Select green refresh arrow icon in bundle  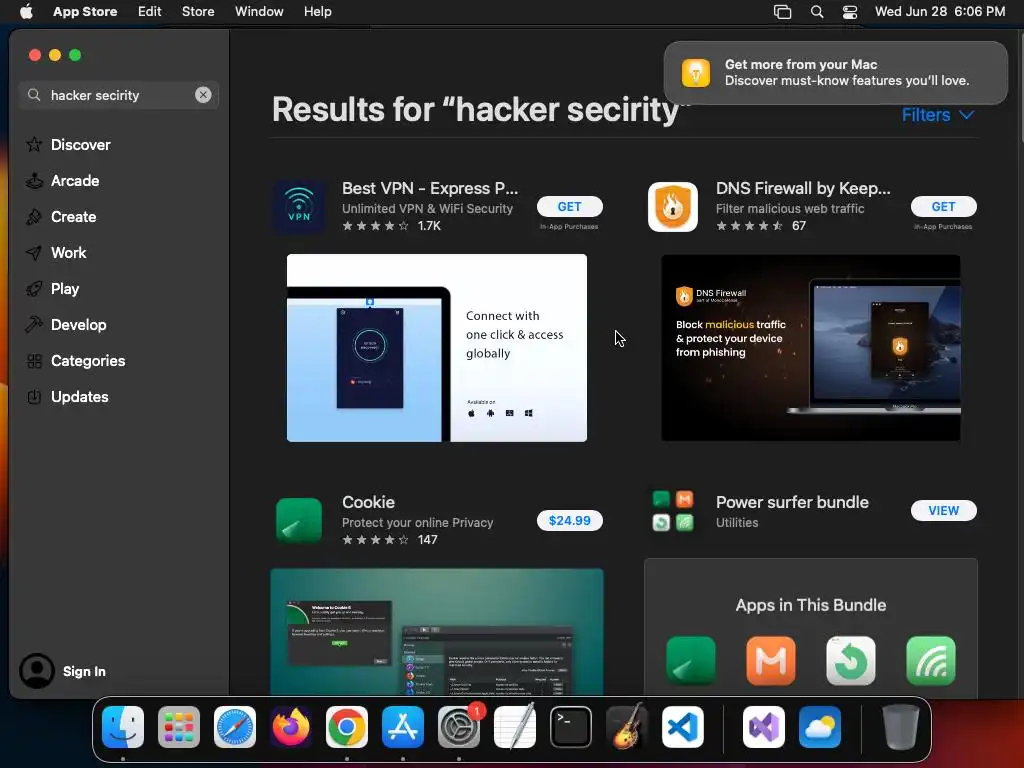click(x=850, y=660)
